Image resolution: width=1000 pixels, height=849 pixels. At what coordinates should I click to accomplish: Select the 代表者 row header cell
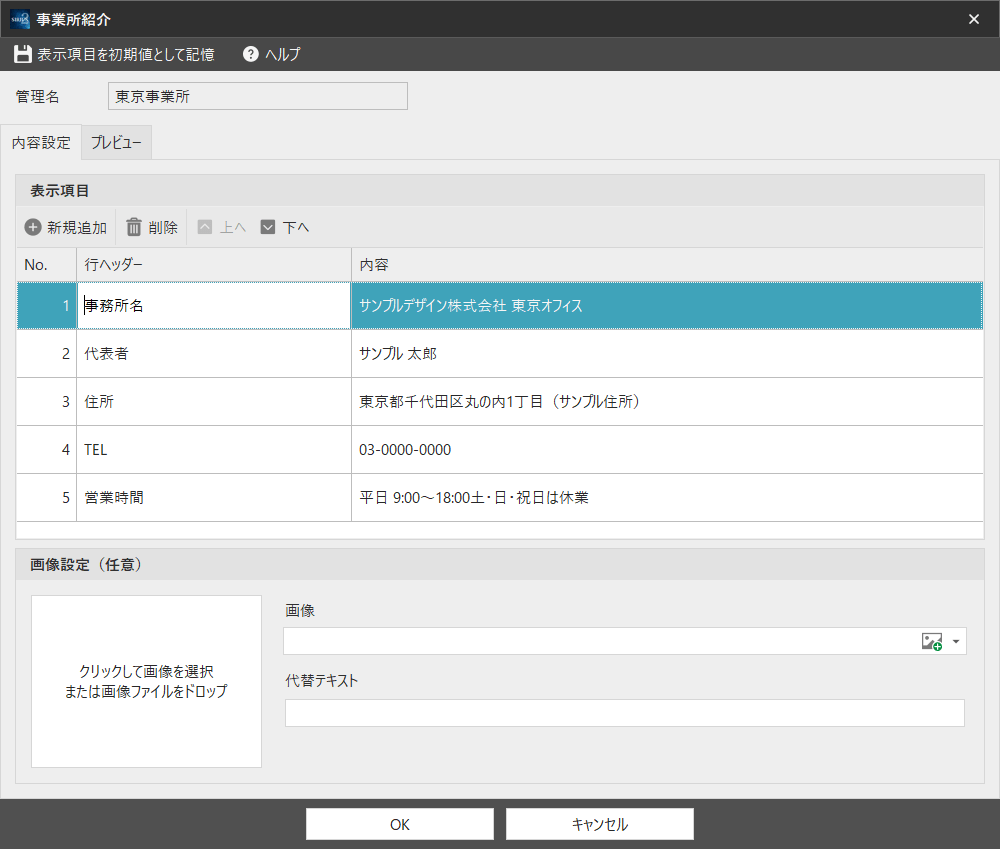click(214, 354)
